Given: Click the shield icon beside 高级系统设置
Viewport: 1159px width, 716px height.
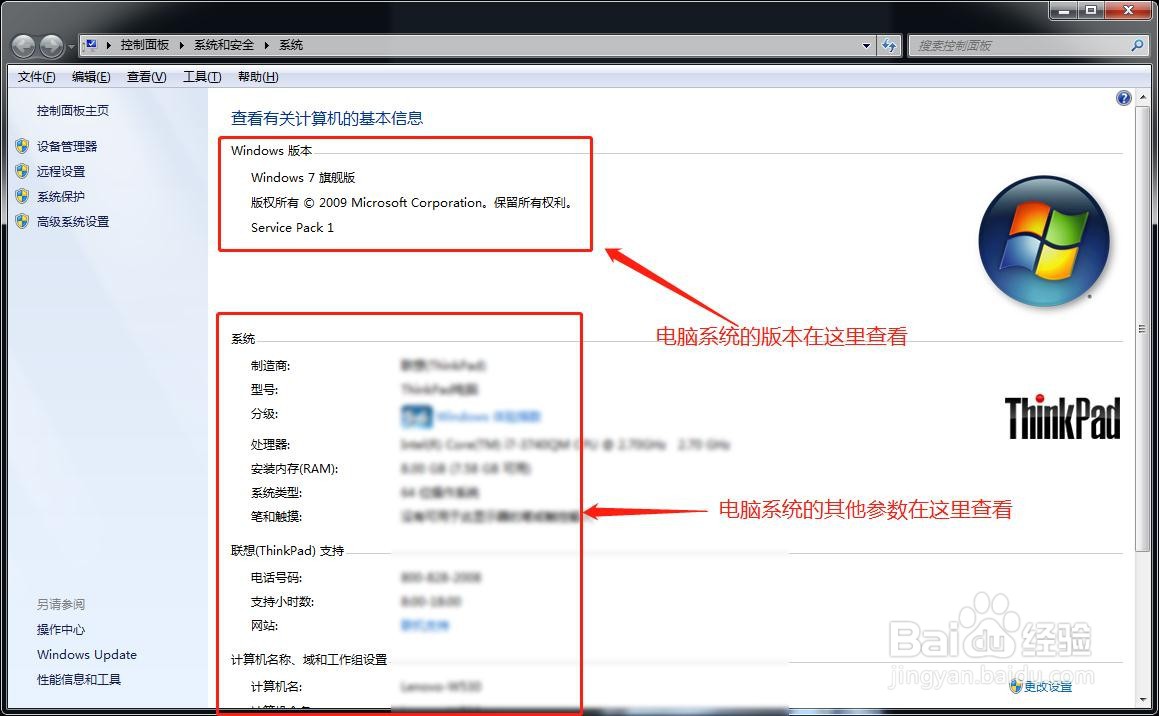Looking at the screenshot, I should coord(22,222).
